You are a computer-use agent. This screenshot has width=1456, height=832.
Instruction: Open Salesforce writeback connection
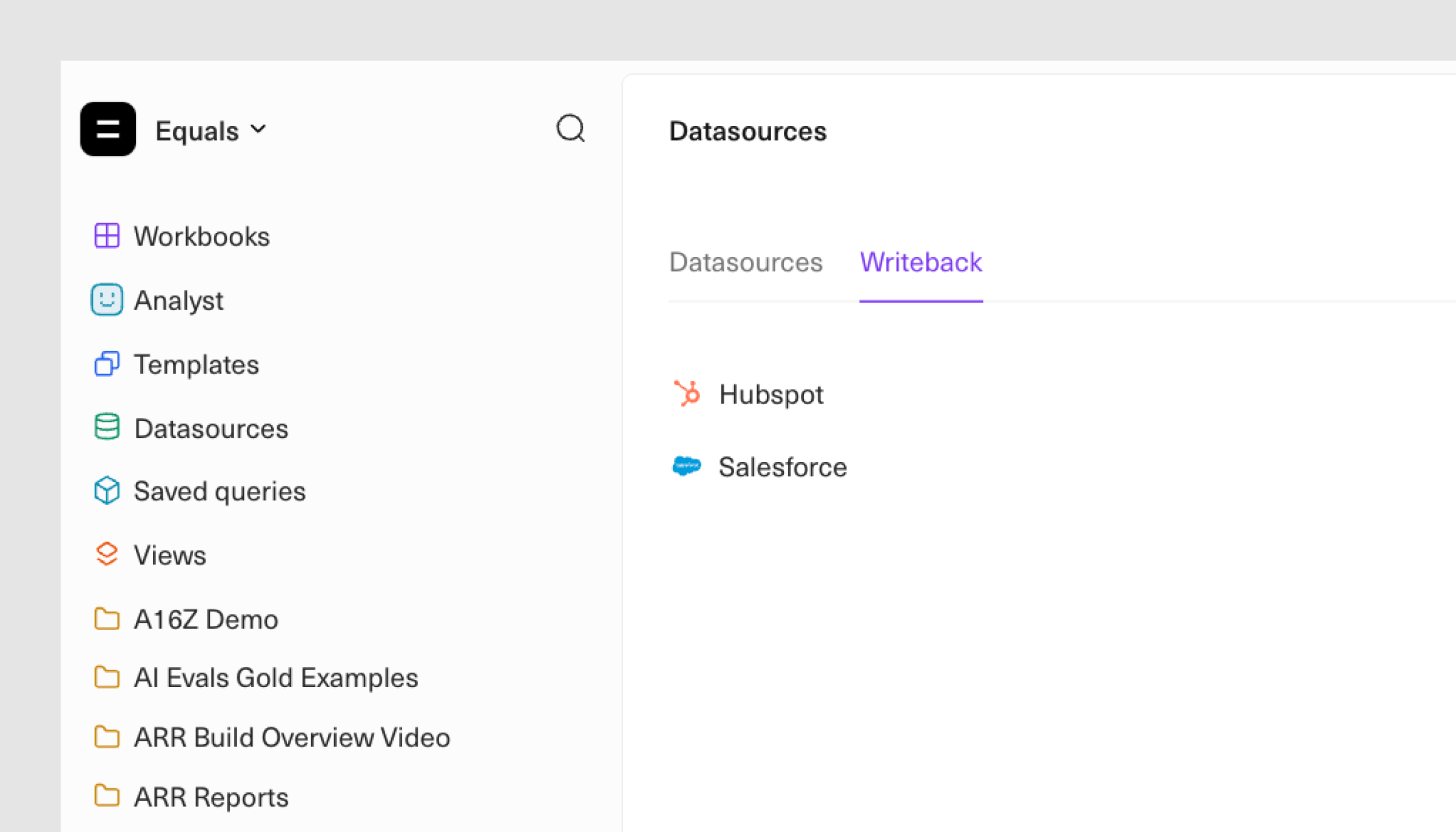[782, 467]
